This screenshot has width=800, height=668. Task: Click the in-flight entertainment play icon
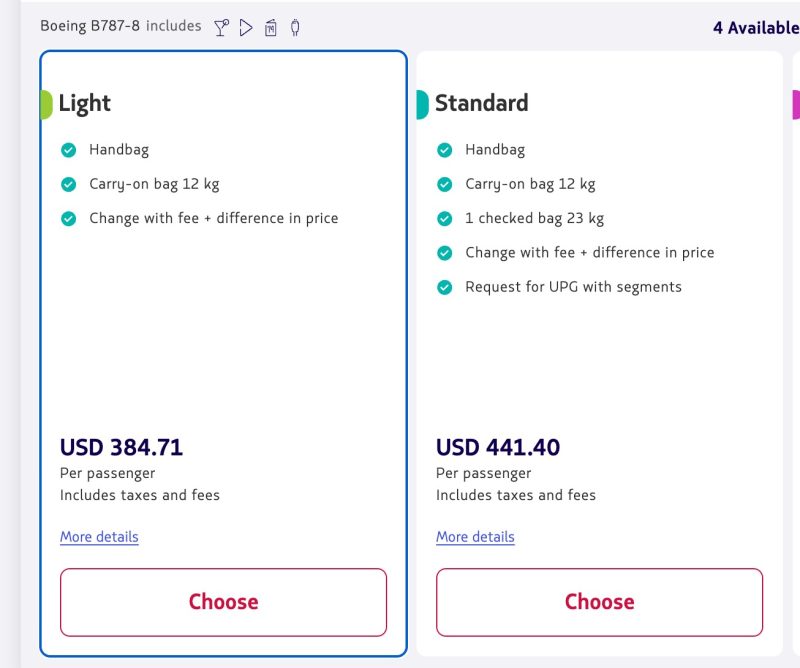pyautogui.click(x=246, y=27)
